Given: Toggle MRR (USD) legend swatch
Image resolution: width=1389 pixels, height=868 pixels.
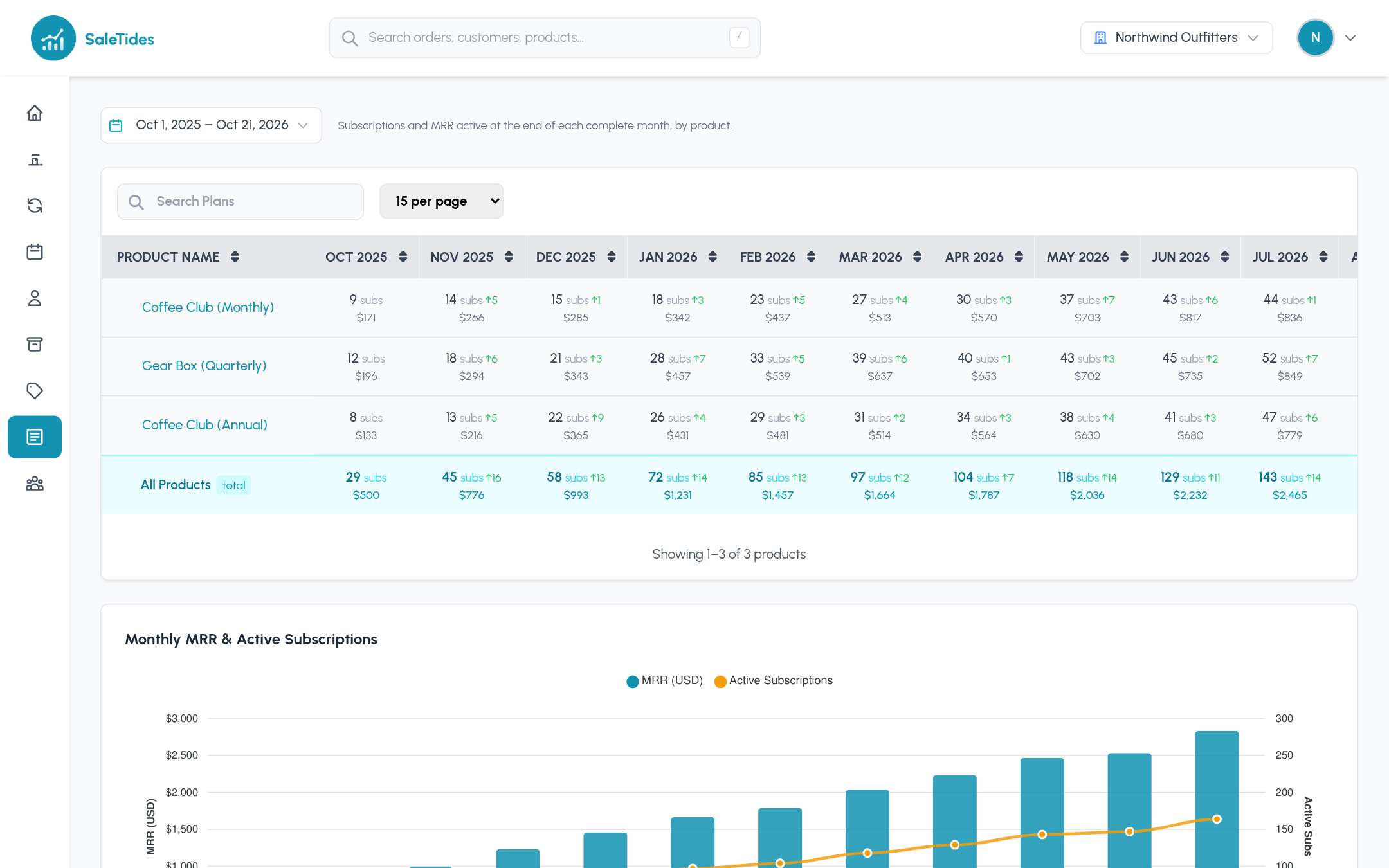Looking at the screenshot, I should click(633, 682).
